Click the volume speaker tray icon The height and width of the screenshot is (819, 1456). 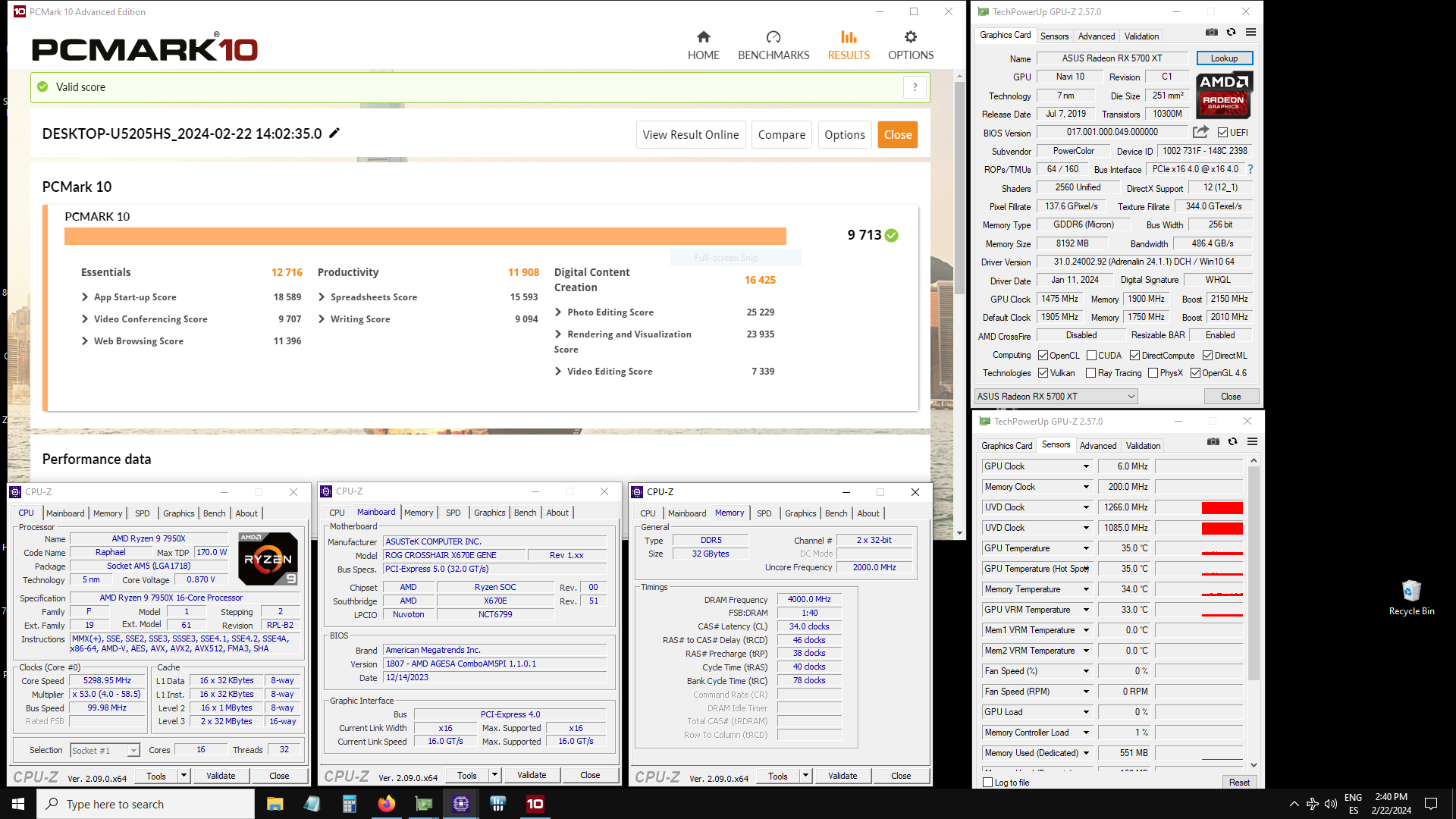[1331, 804]
